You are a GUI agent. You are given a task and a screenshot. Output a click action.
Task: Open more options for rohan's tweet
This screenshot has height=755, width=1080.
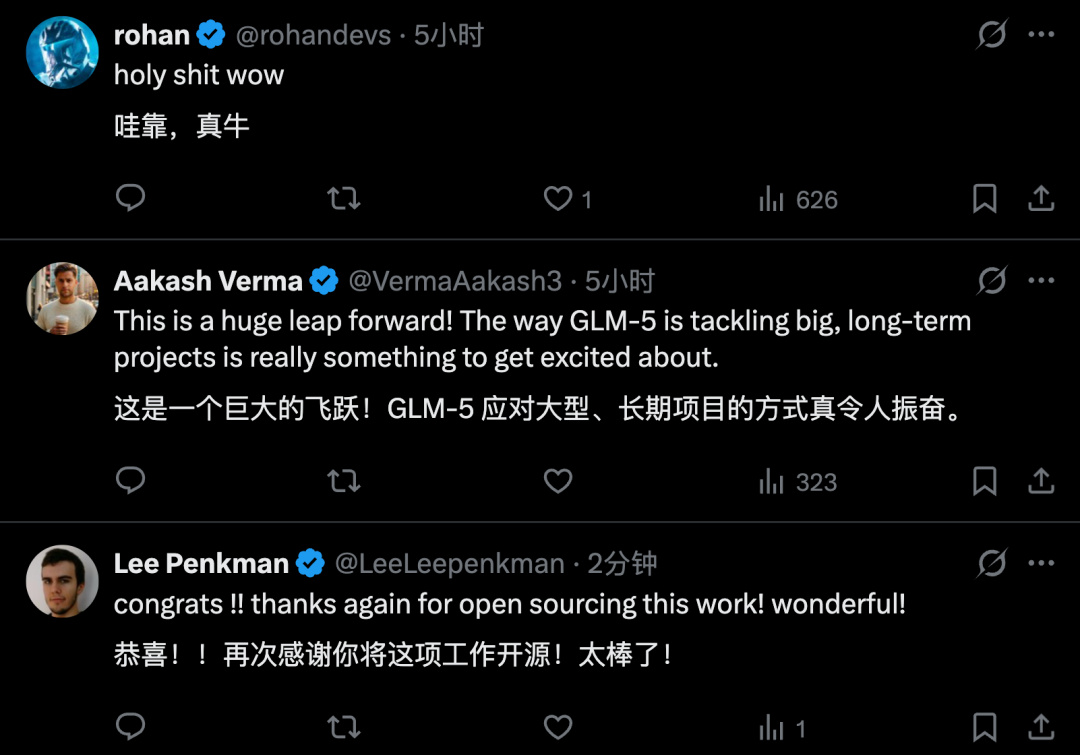tap(1041, 36)
